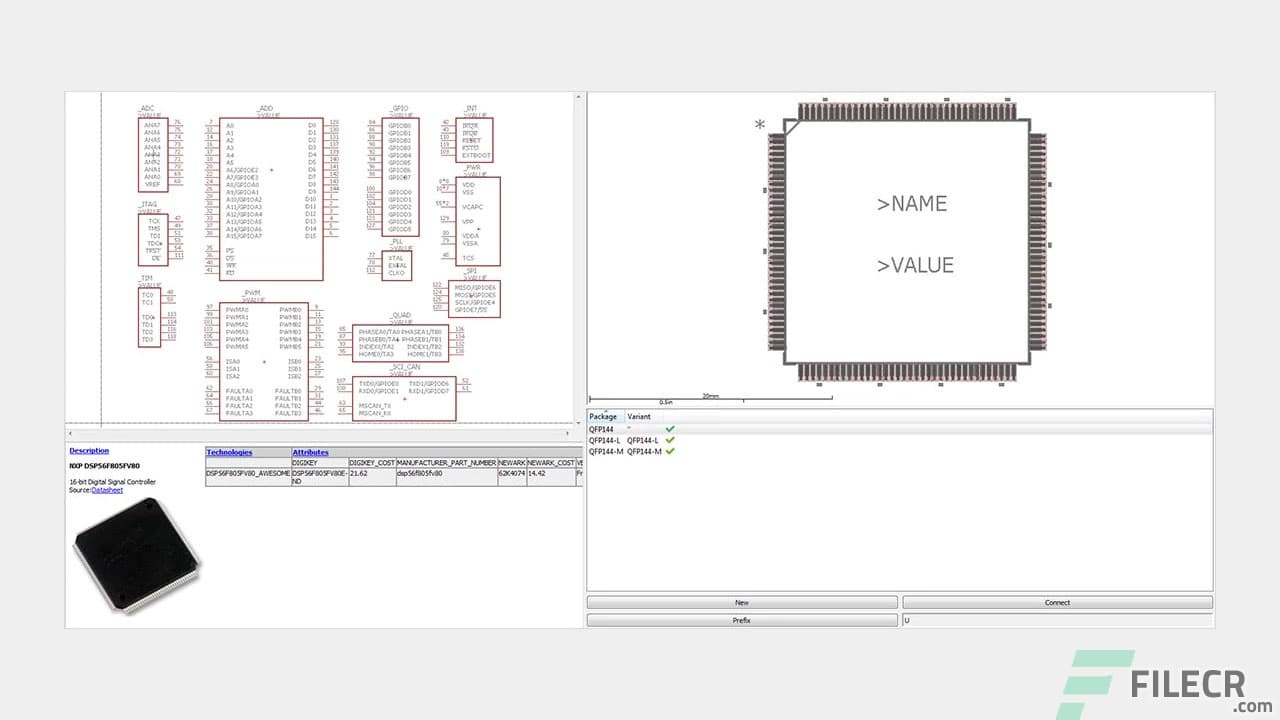Click the green checkmark beside QFP144
The image size is (1280, 720).
670,428
